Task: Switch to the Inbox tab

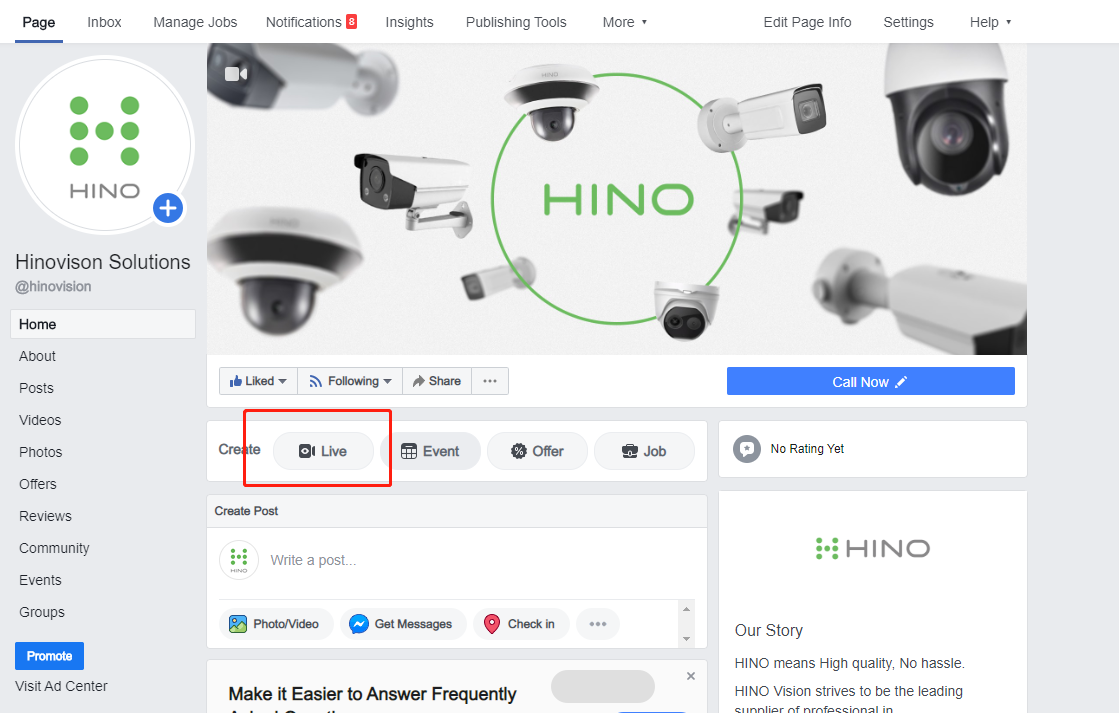Action: pyautogui.click(x=104, y=22)
